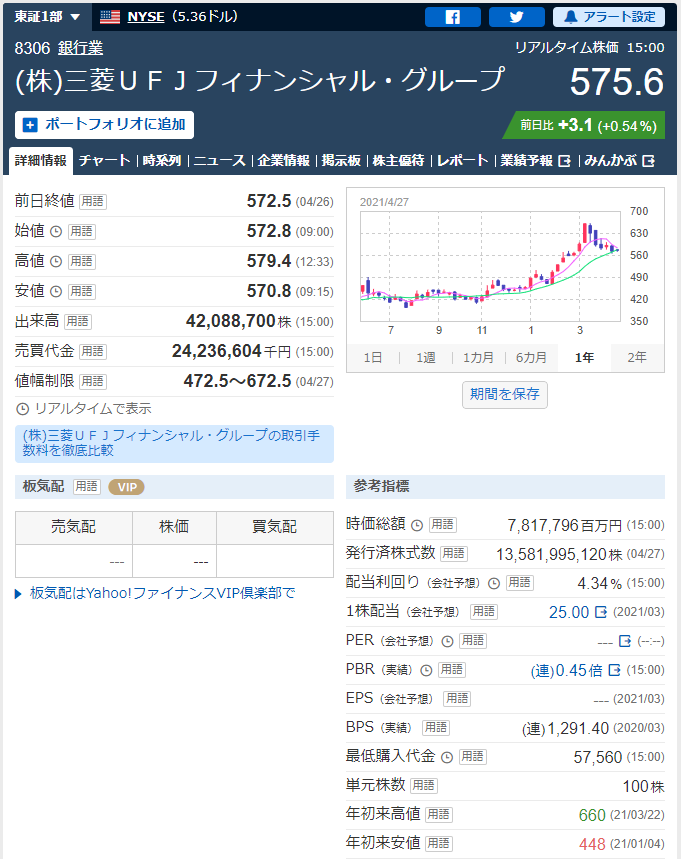
Task: Click 用語 badge next to BPS
Action: (436, 728)
